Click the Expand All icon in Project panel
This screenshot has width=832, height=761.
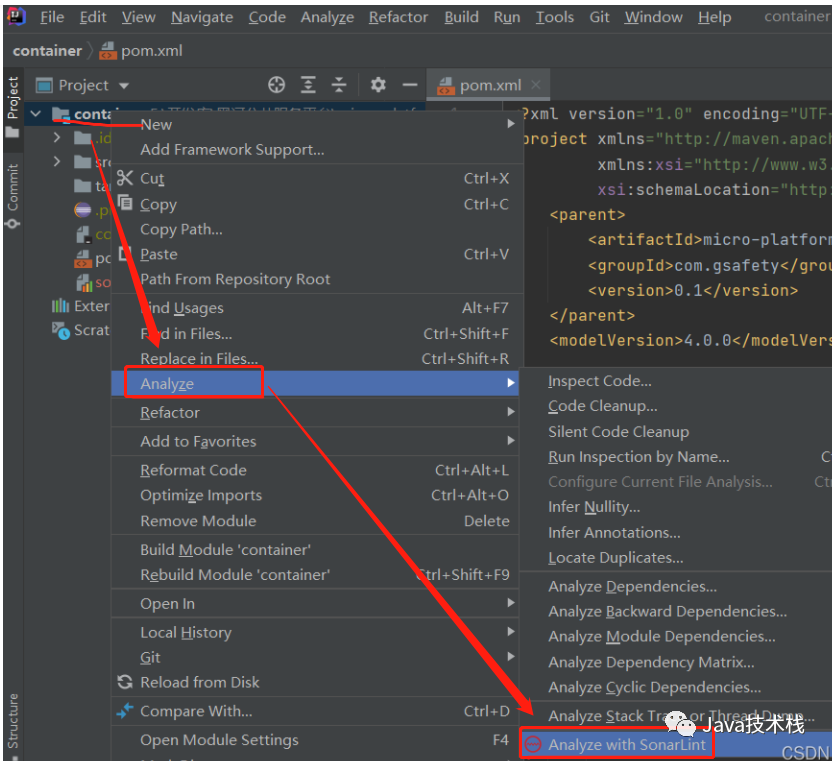pyautogui.click(x=308, y=85)
